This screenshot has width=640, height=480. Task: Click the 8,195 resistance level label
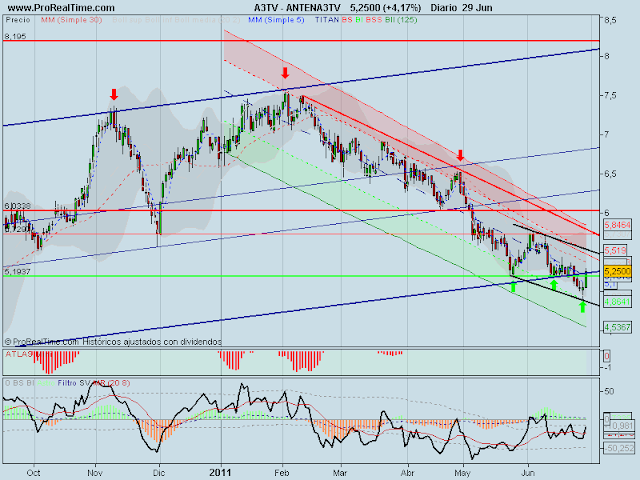click(15, 36)
